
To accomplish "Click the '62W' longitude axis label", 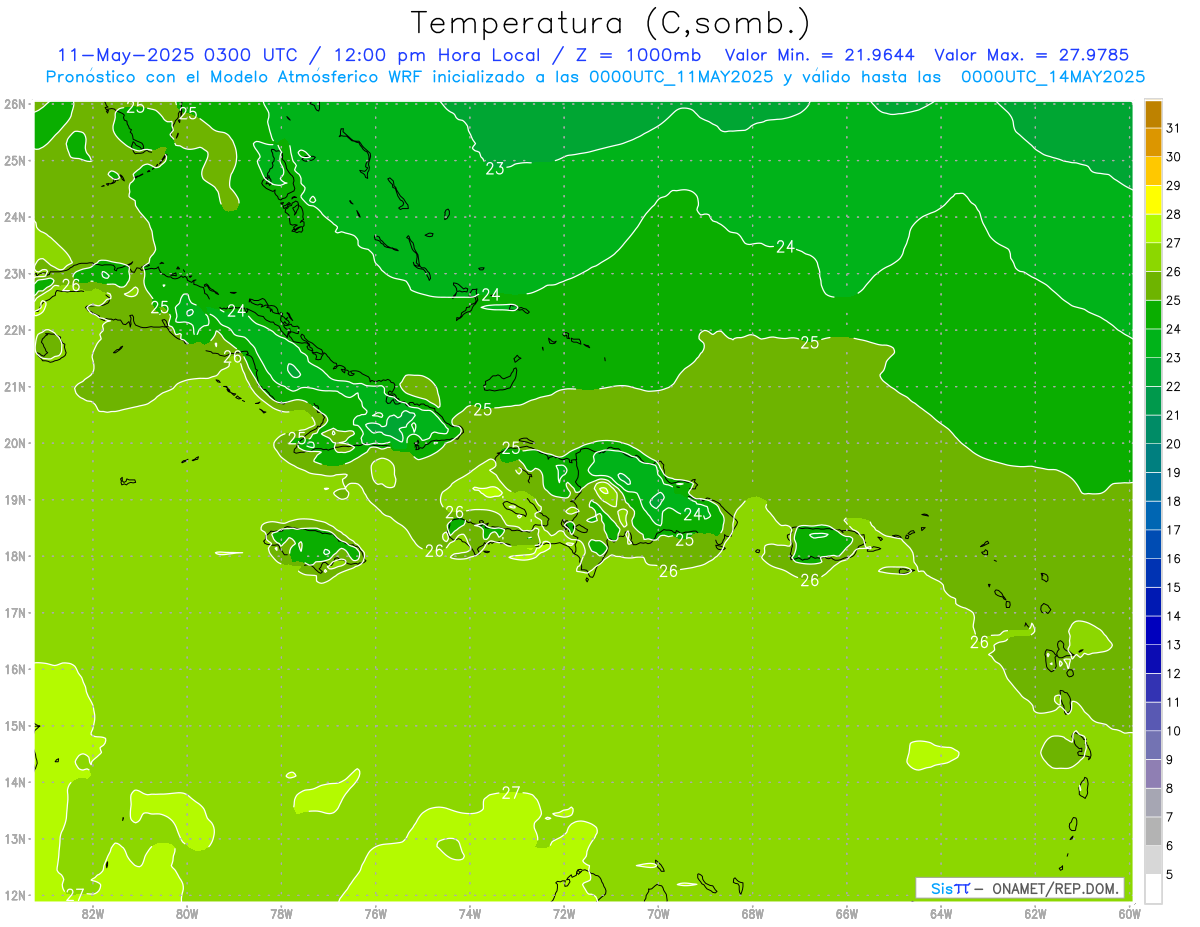I will (1035, 913).
